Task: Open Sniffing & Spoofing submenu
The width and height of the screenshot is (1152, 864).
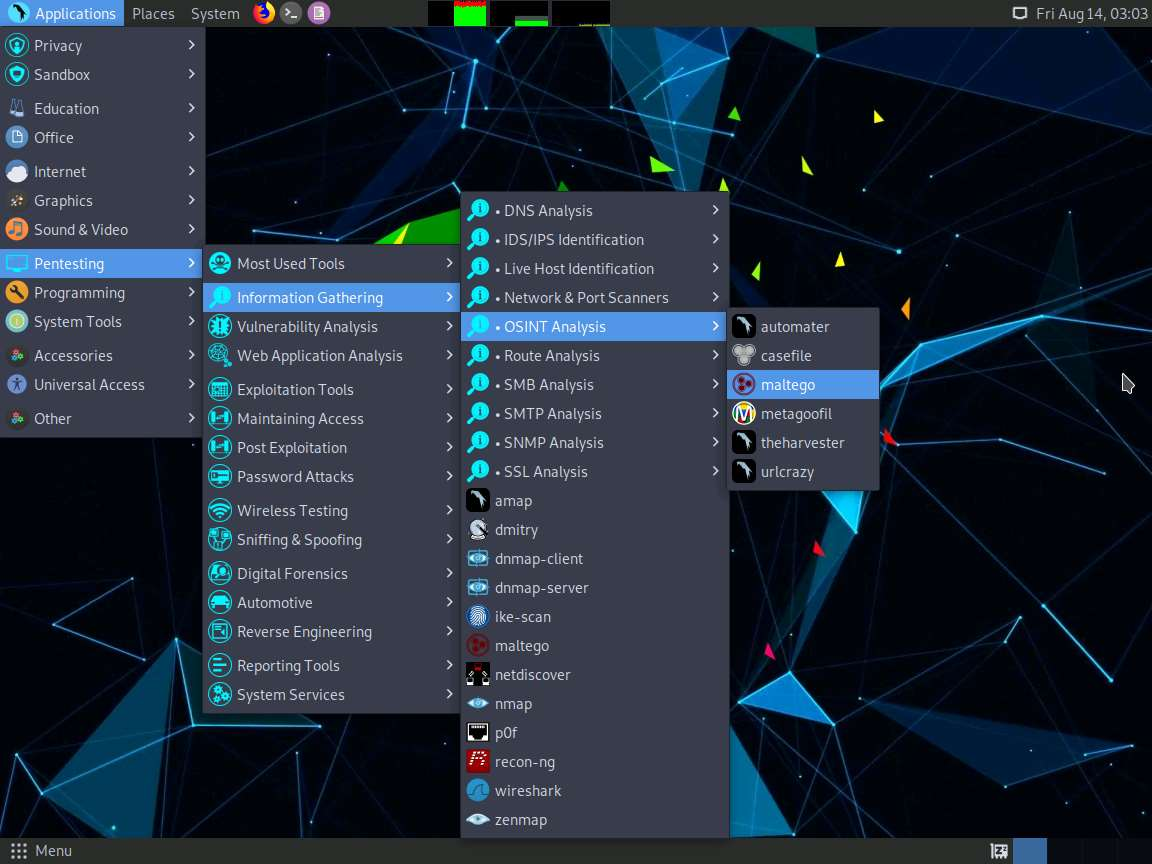Action: tap(331, 540)
